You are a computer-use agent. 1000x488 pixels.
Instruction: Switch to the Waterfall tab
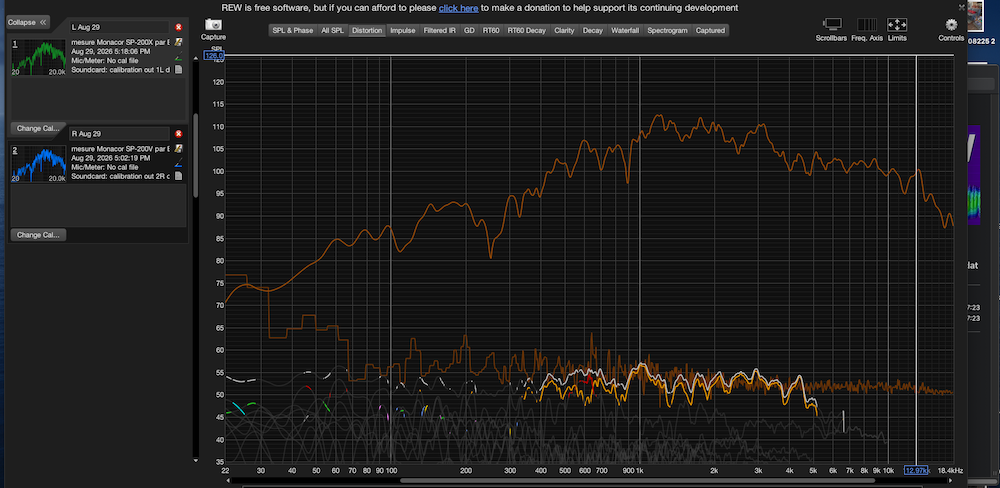(624, 30)
